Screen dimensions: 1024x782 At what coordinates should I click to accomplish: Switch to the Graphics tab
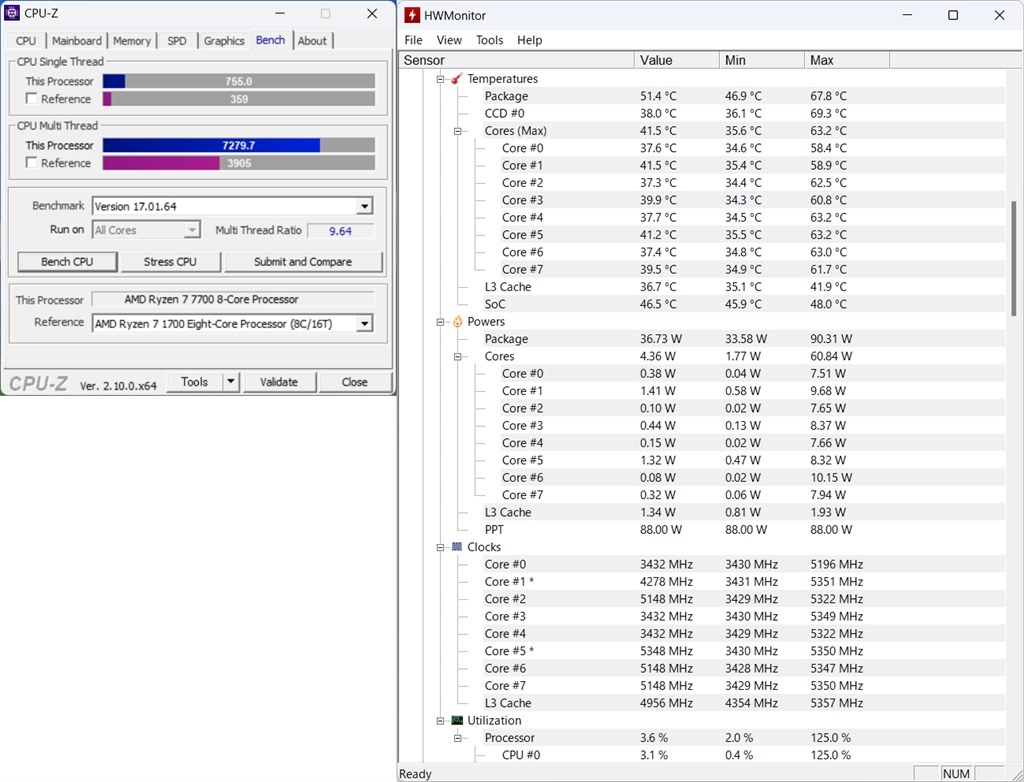point(223,41)
